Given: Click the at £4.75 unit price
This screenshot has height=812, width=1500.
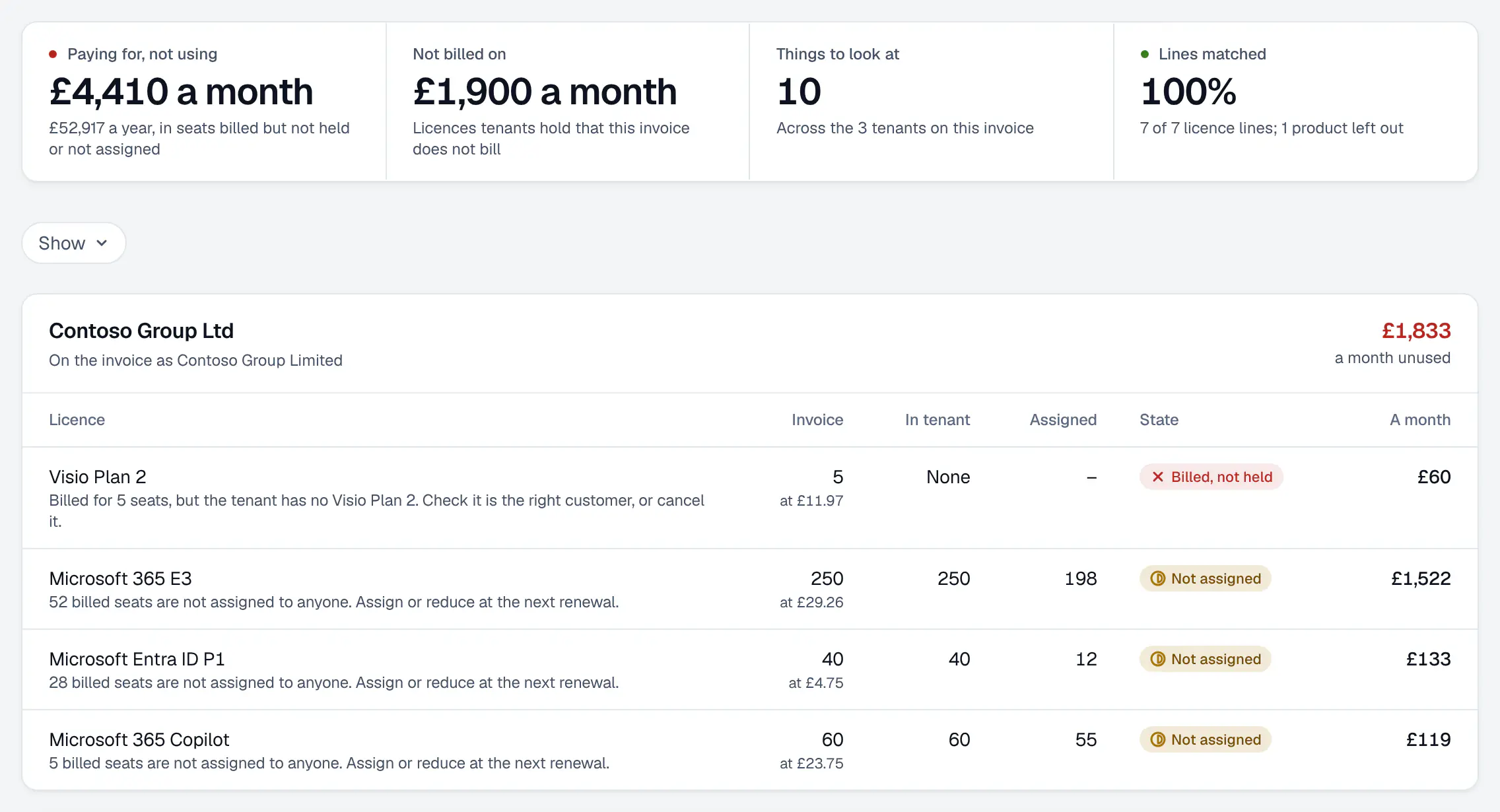Looking at the screenshot, I should pyautogui.click(x=815, y=683).
